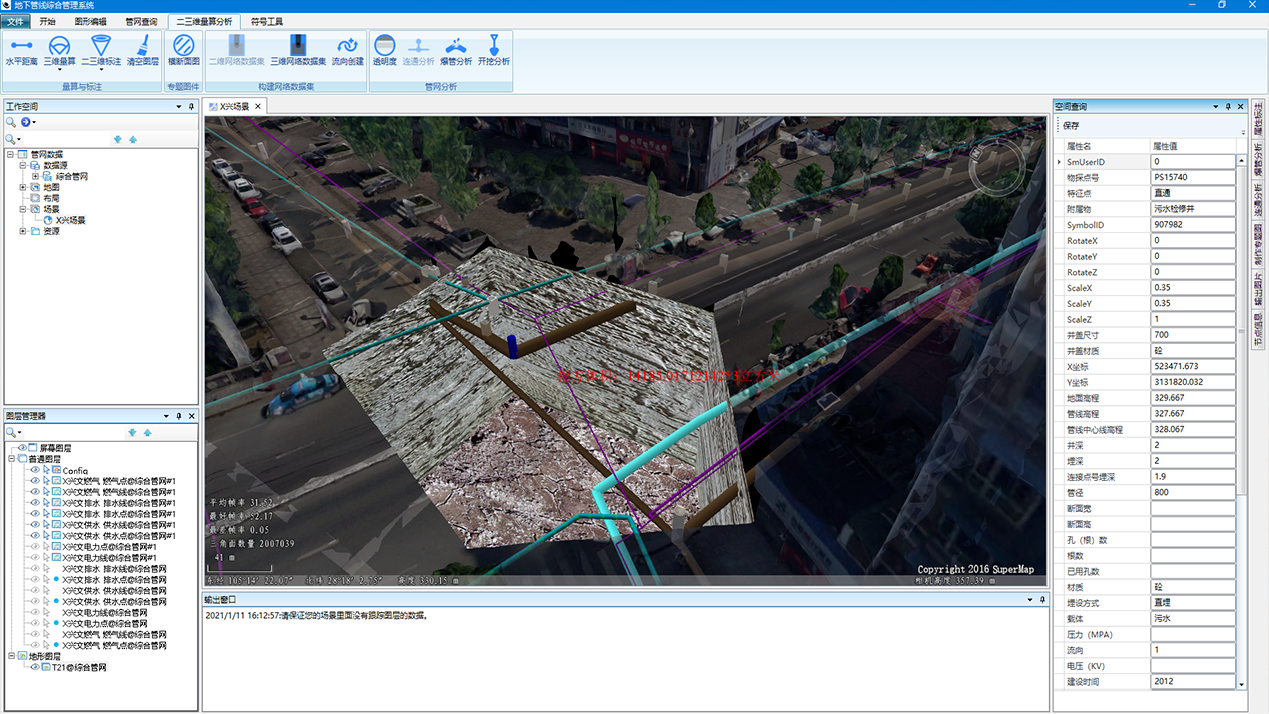Click the 三维网络数据集 icon

298,50
